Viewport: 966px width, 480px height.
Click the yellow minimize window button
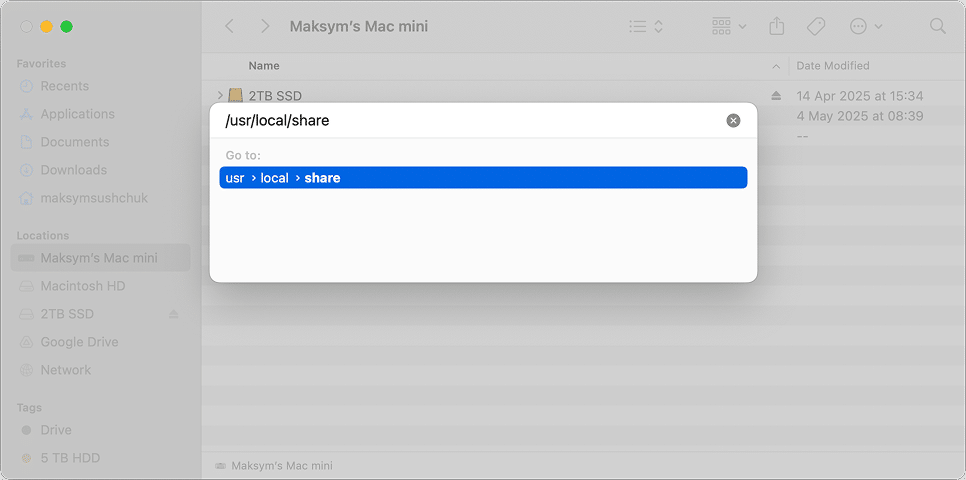pos(46,26)
